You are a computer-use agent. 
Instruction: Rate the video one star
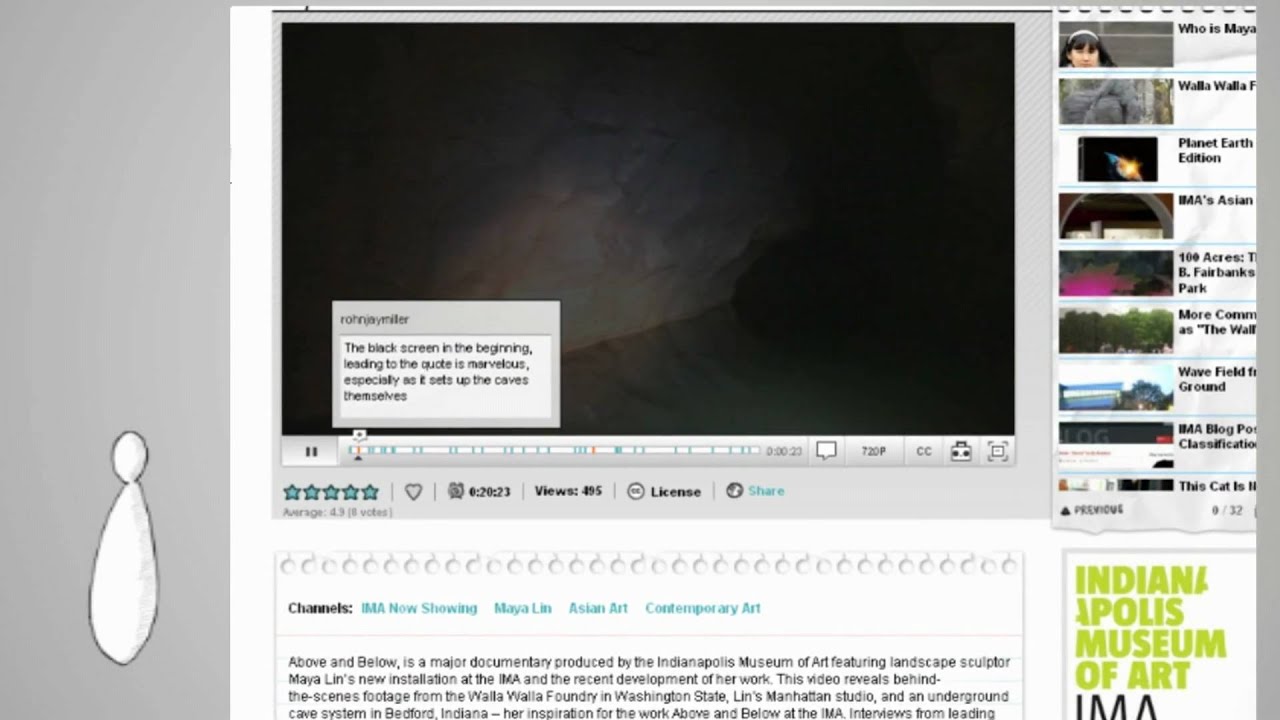292,492
